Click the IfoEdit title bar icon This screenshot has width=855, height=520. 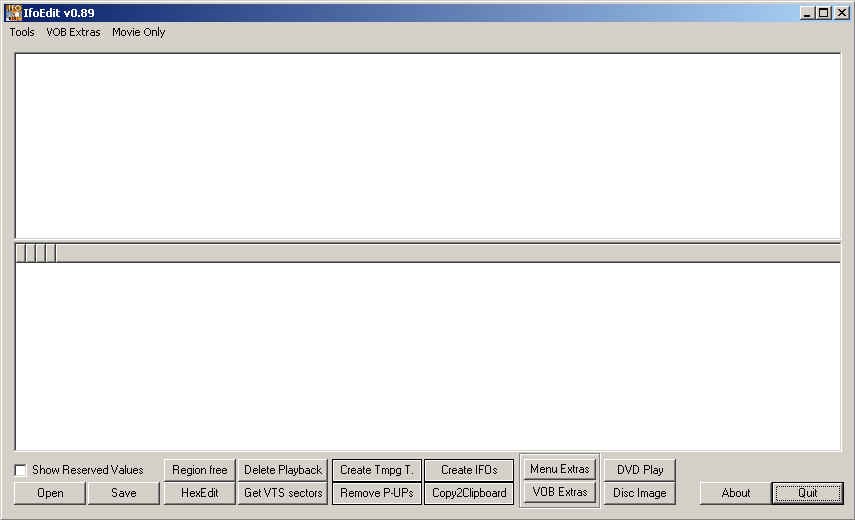(x=13, y=13)
